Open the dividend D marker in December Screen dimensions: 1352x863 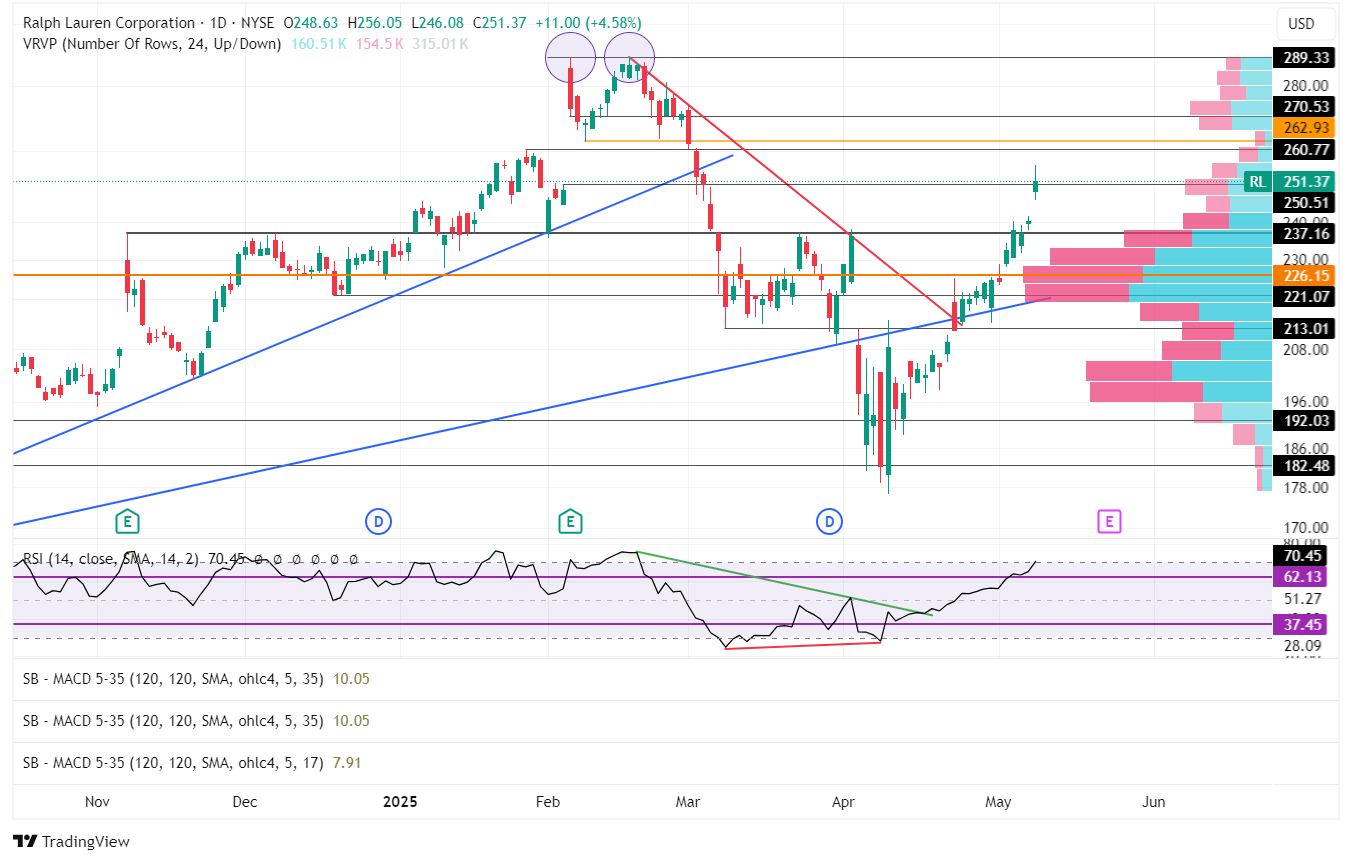pos(377,521)
